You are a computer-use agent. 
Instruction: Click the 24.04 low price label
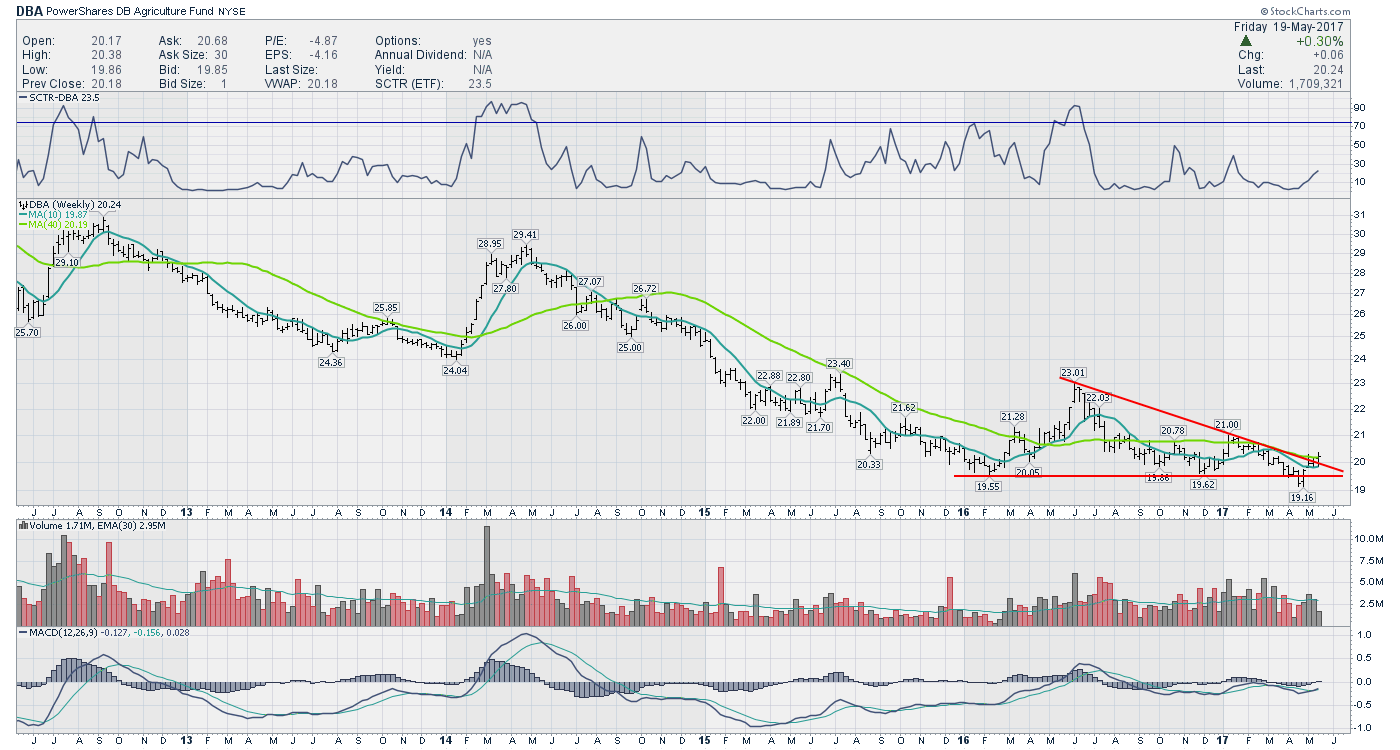[454, 370]
